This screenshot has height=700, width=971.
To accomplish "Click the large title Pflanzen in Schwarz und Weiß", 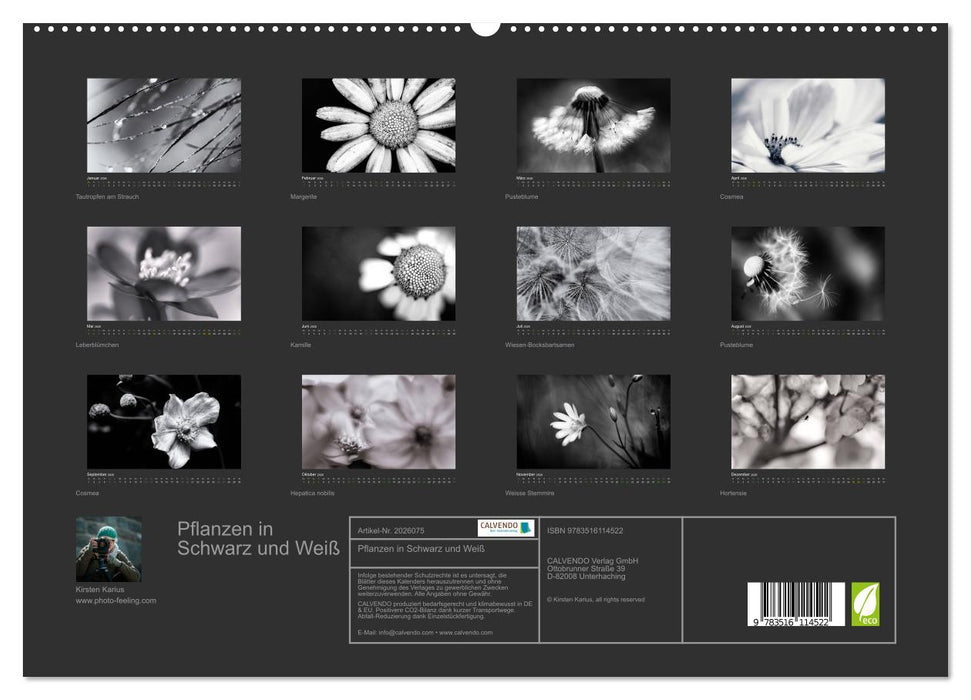I will tap(258, 538).
